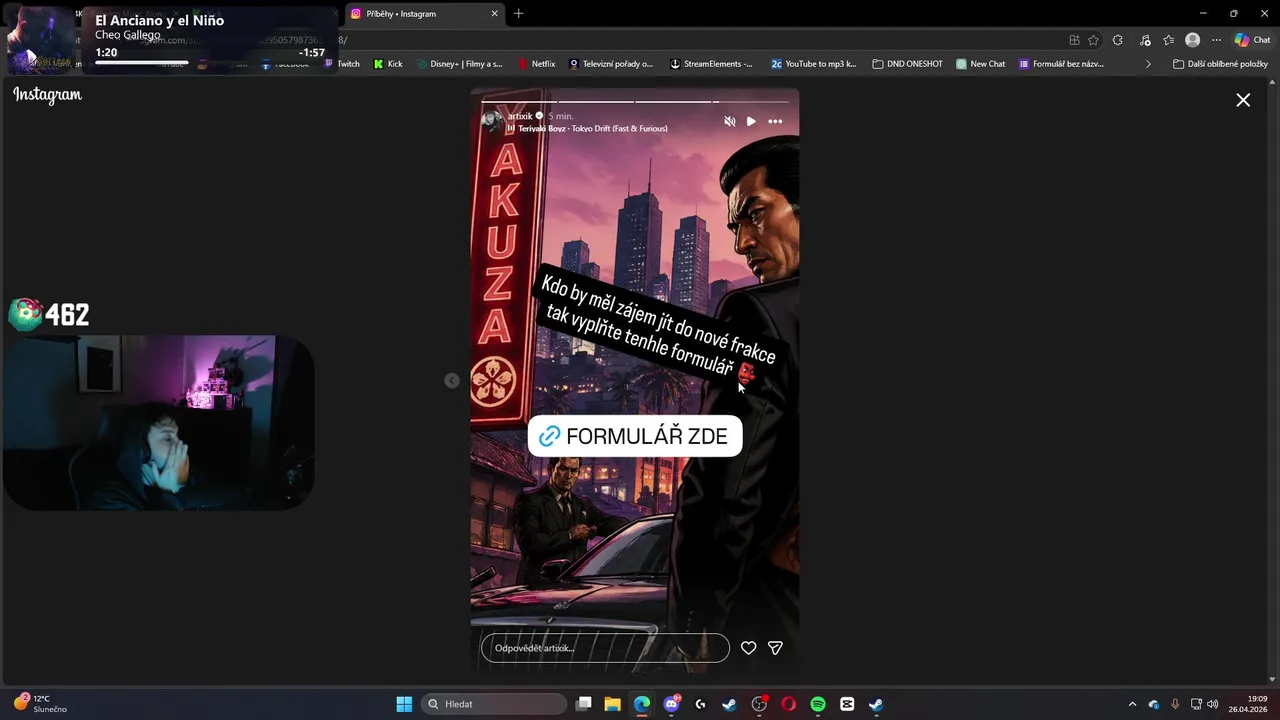1280x720 pixels.
Task: Open the split screen icon in address bar
Action: tap(1074, 40)
